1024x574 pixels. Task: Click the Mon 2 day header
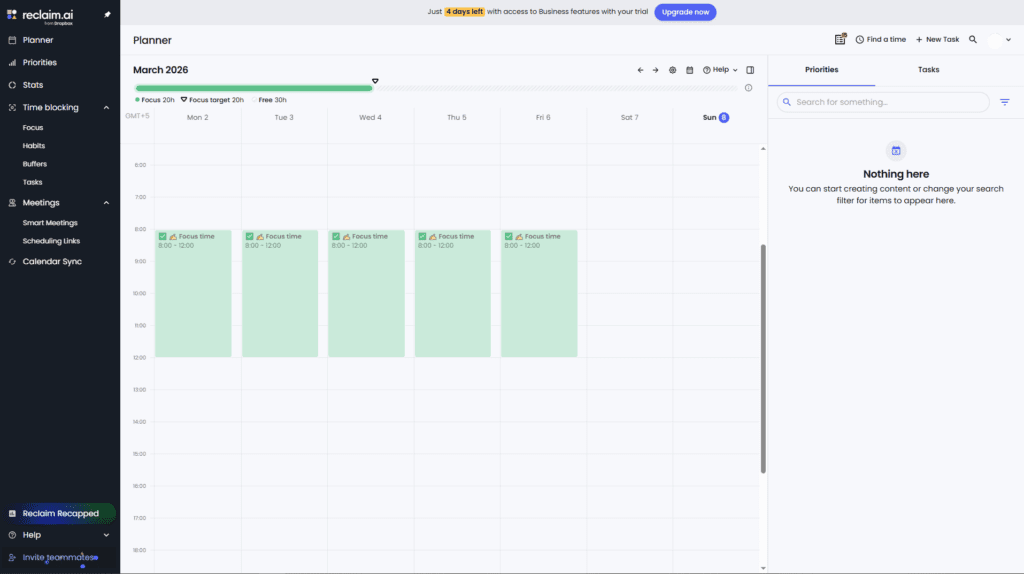[x=197, y=118]
